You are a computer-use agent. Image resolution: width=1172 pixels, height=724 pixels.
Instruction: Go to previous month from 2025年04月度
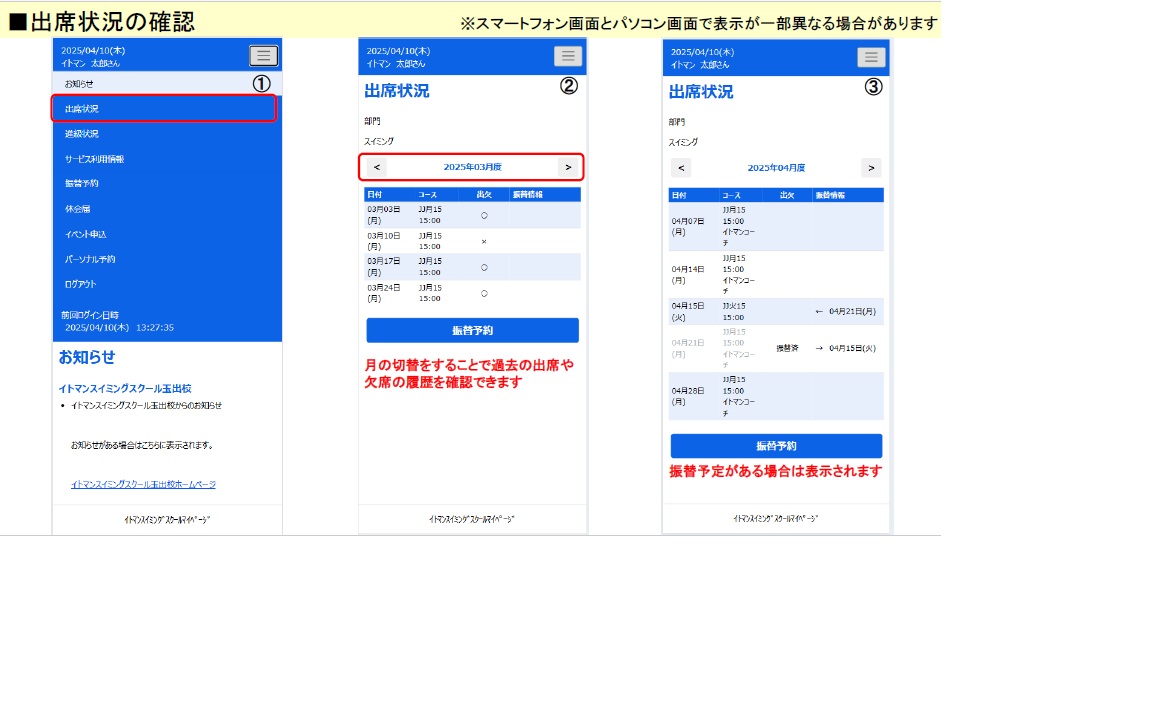[x=681, y=168]
